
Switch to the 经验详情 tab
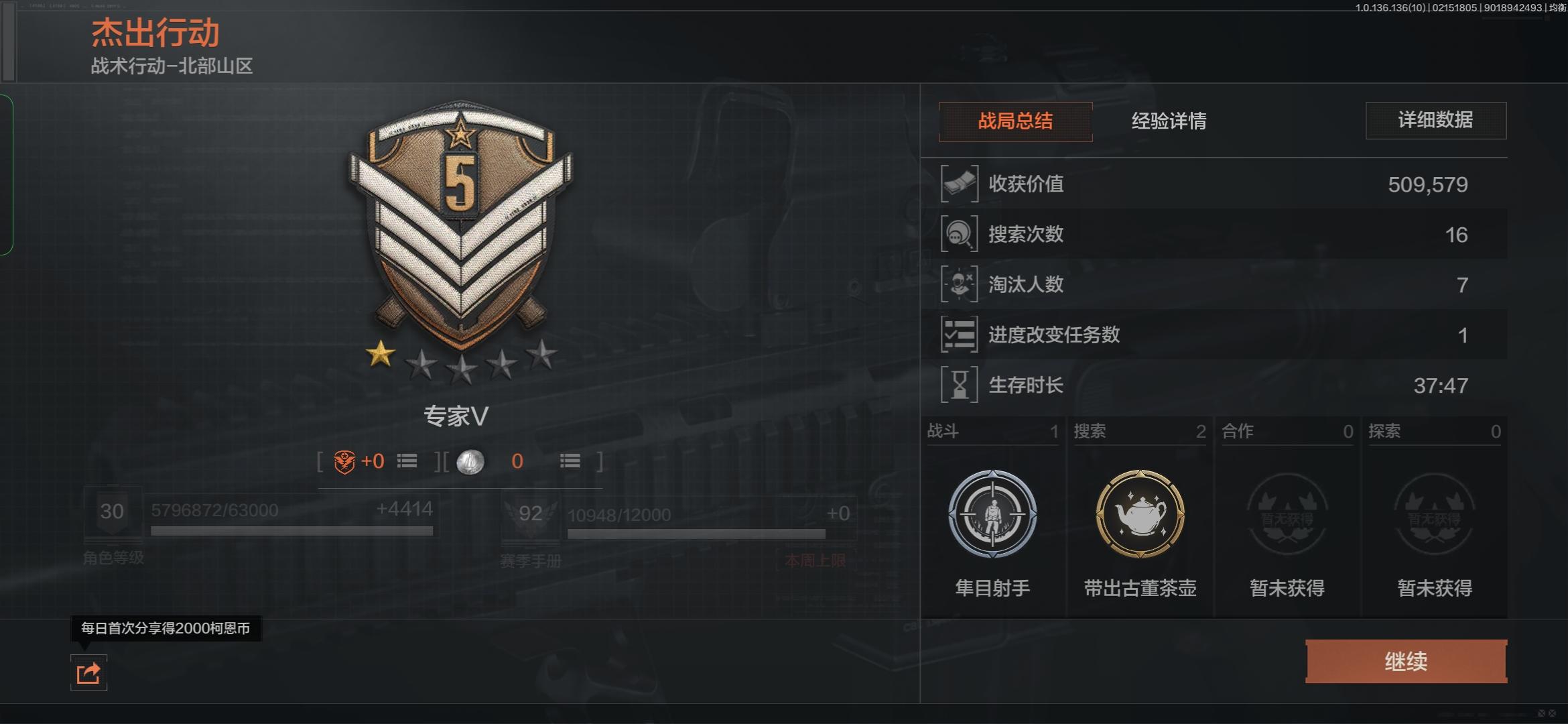coord(1169,121)
